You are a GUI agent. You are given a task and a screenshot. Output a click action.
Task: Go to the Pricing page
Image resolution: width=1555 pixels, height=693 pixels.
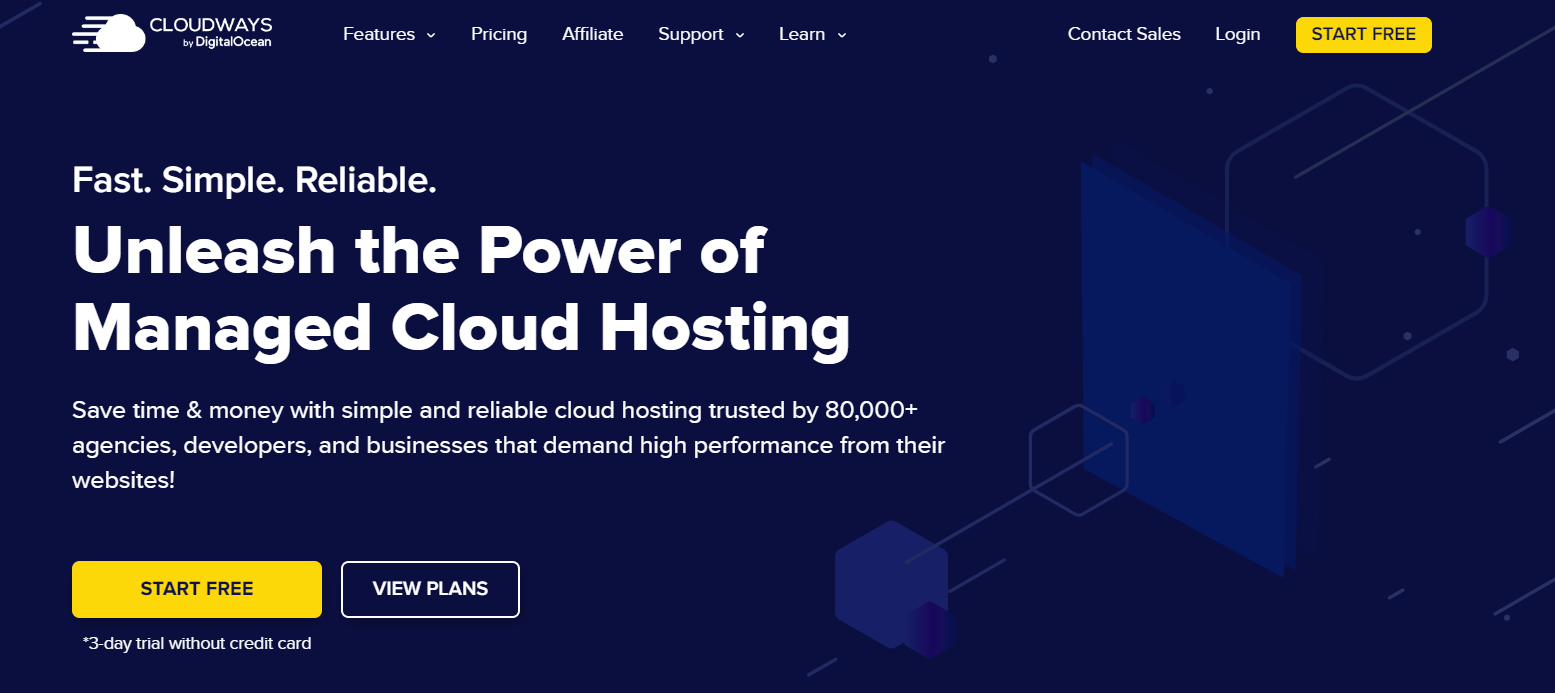(499, 34)
